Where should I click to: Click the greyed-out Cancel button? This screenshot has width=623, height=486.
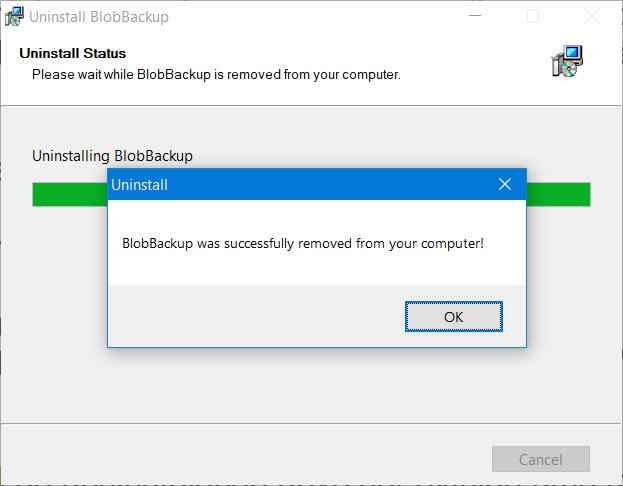tap(541, 459)
